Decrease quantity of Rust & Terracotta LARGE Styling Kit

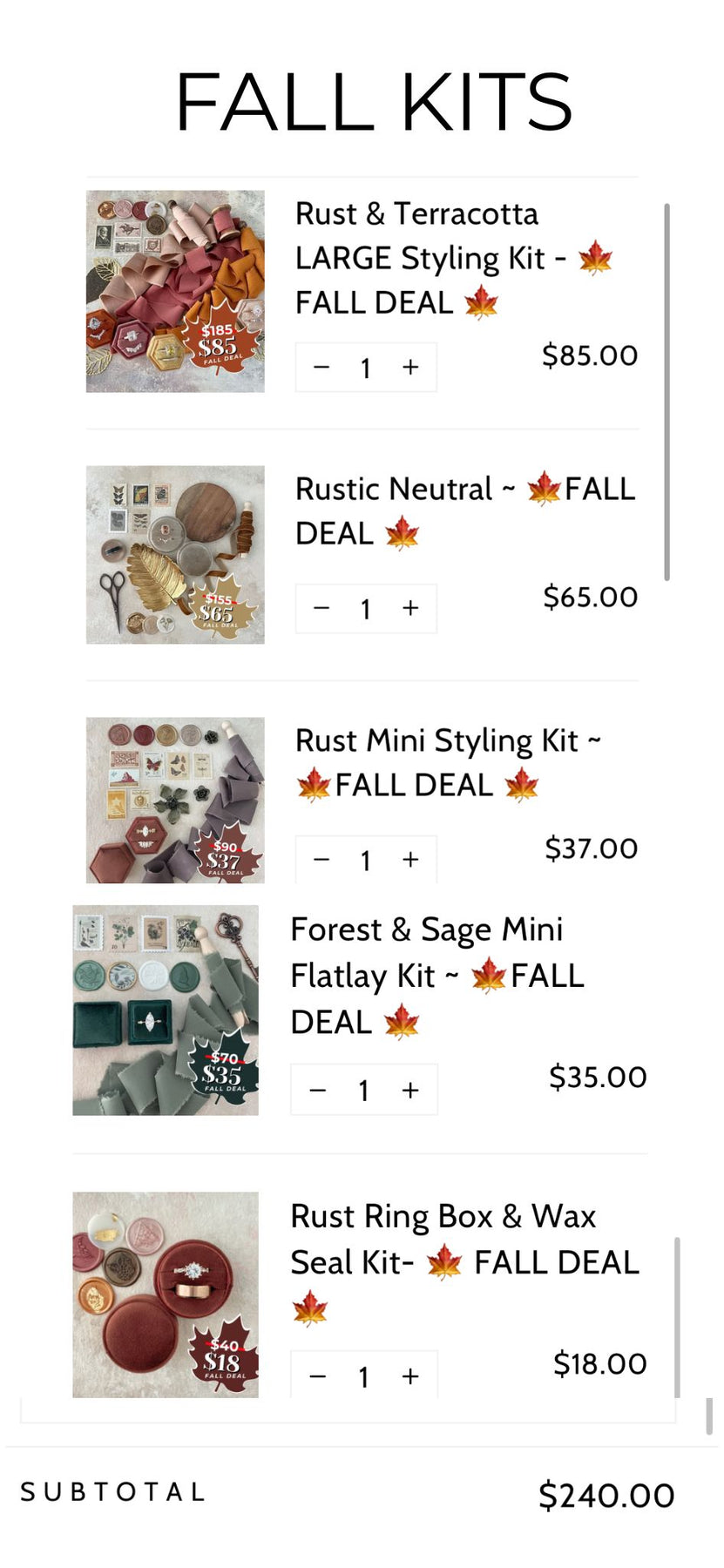tap(321, 368)
